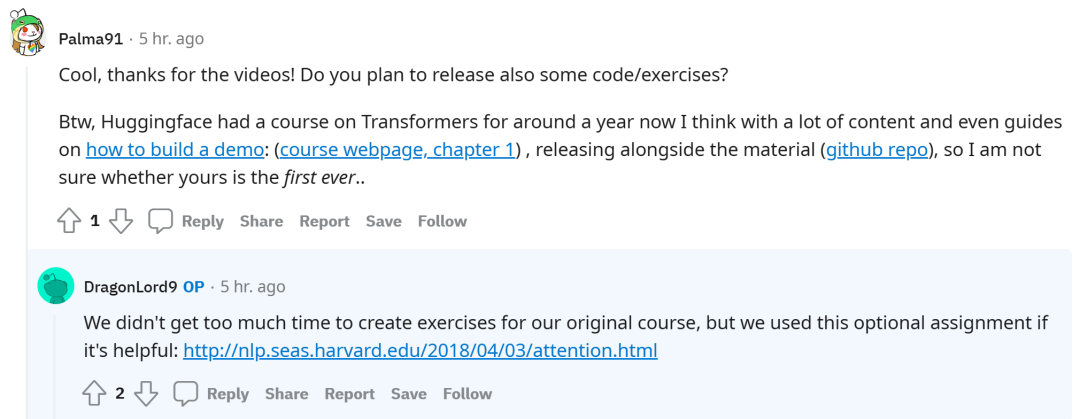
Task: Open Palma91's avatar profile picture
Action: [x=27, y=38]
